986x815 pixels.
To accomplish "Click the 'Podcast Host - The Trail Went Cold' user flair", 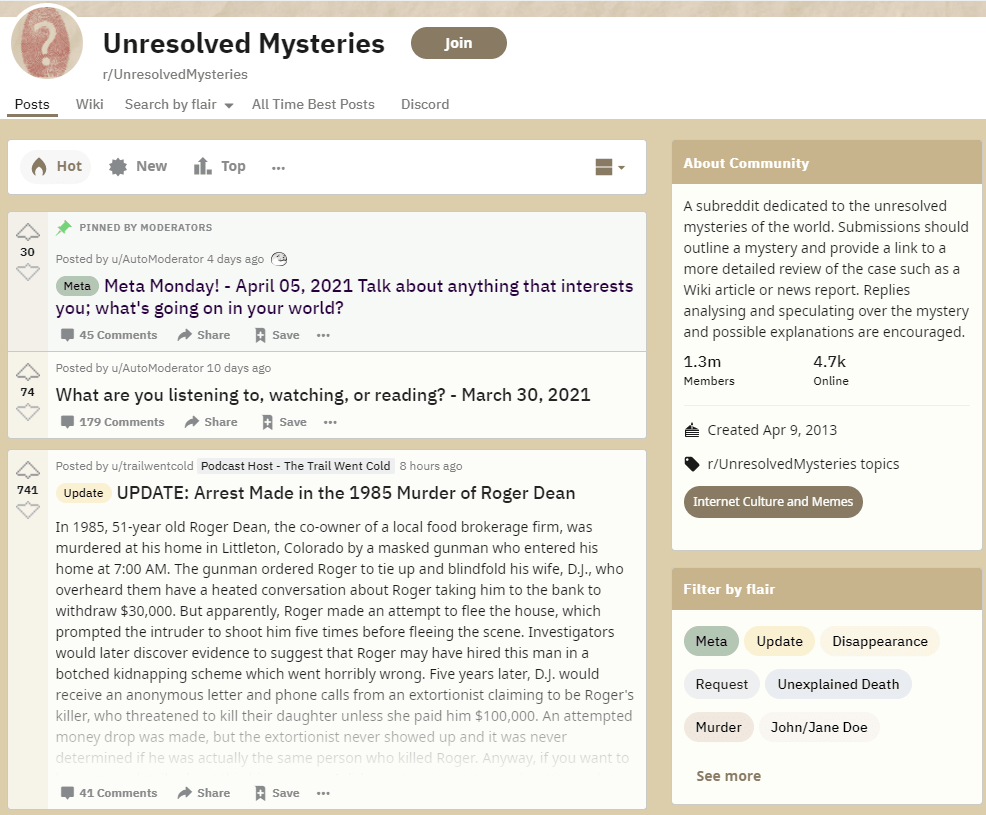I will 296,466.
